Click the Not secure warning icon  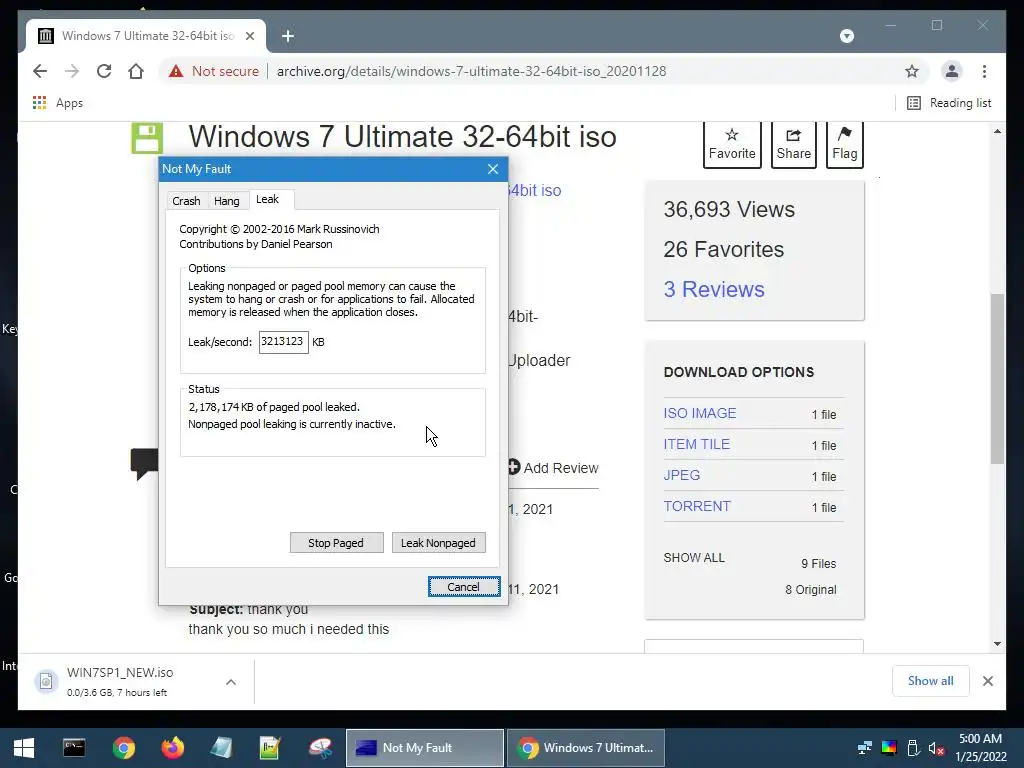176,71
